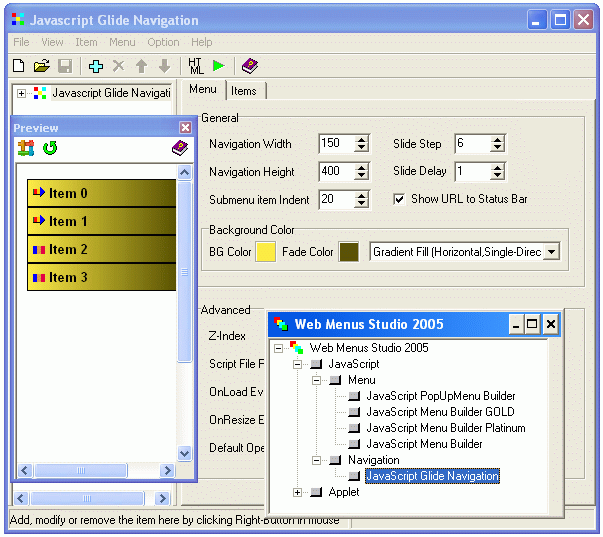This screenshot has width=603, height=537.
Task: Select JavaScript Menu Builder GOLD
Action: 440,412
